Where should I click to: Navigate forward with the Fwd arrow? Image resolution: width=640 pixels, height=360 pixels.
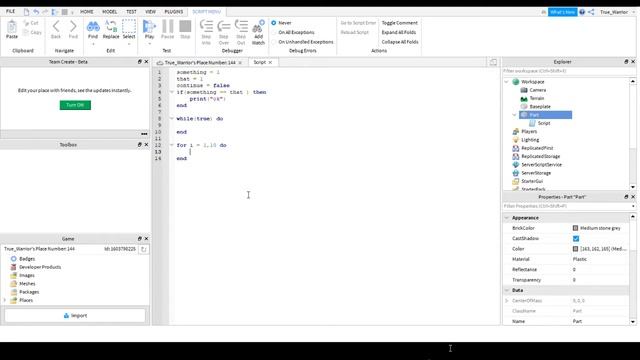pos(73,27)
